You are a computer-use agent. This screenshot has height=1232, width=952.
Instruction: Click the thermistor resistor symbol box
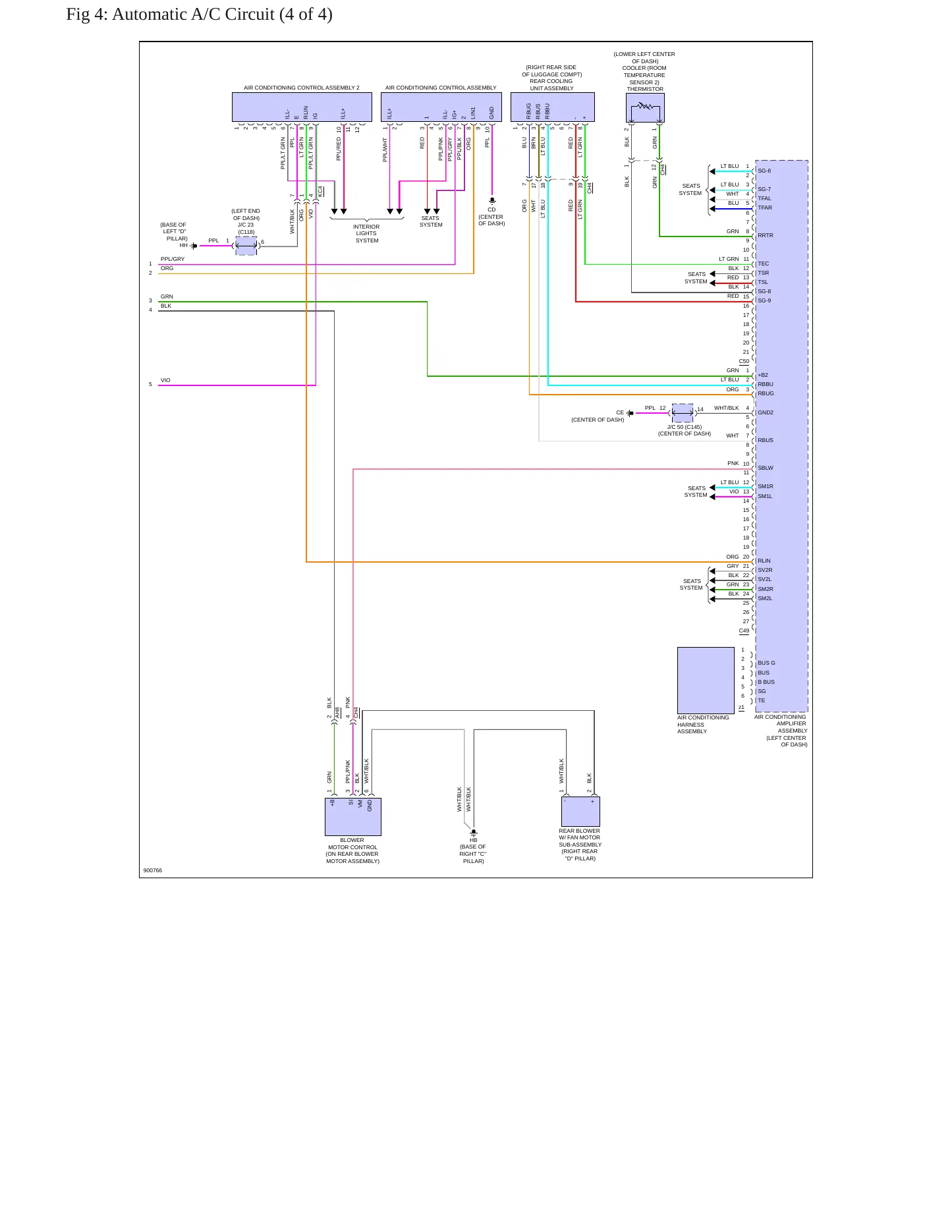click(645, 108)
